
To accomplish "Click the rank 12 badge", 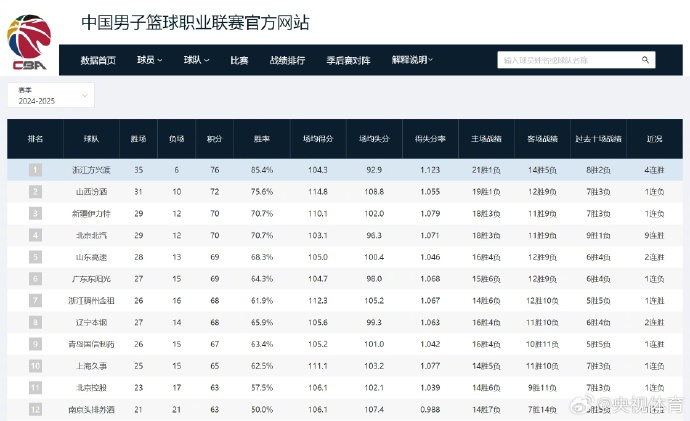I will point(36,408).
